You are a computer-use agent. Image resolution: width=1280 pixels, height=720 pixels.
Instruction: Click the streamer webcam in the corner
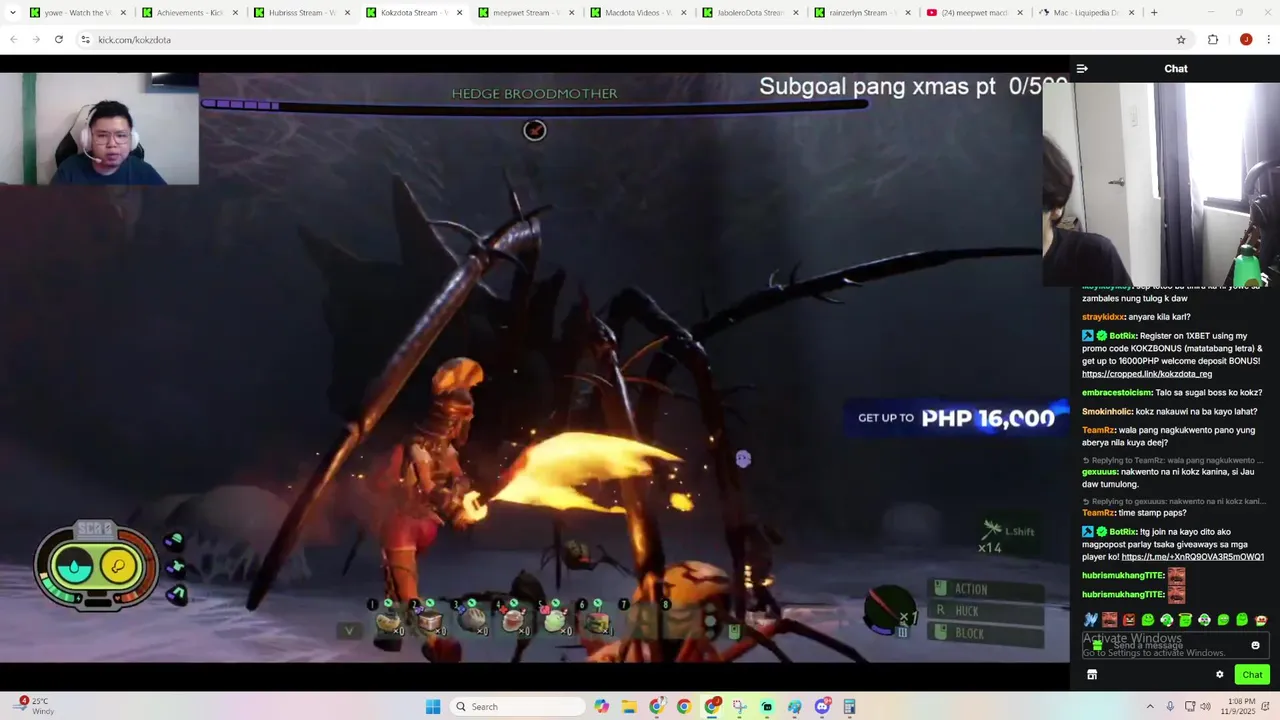click(99, 129)
